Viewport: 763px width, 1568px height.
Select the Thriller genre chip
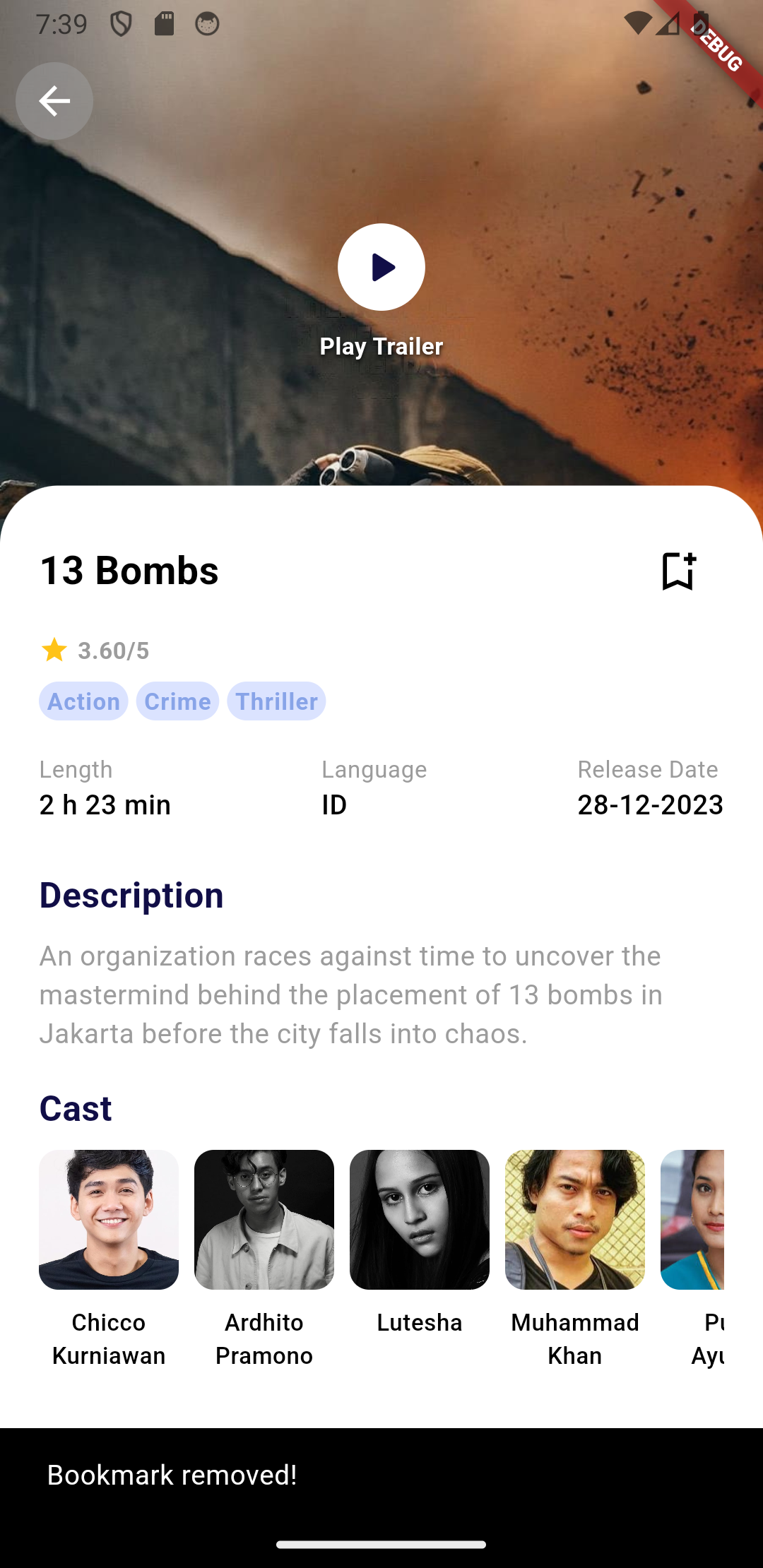[x=276, y=701]
